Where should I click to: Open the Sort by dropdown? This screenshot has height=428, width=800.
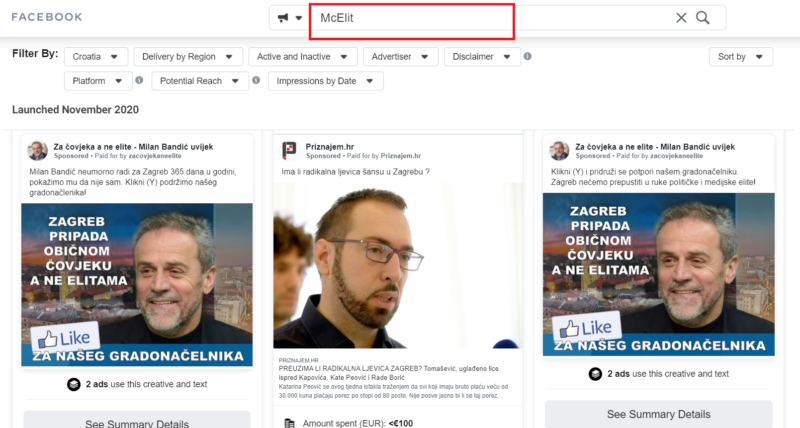741,57
